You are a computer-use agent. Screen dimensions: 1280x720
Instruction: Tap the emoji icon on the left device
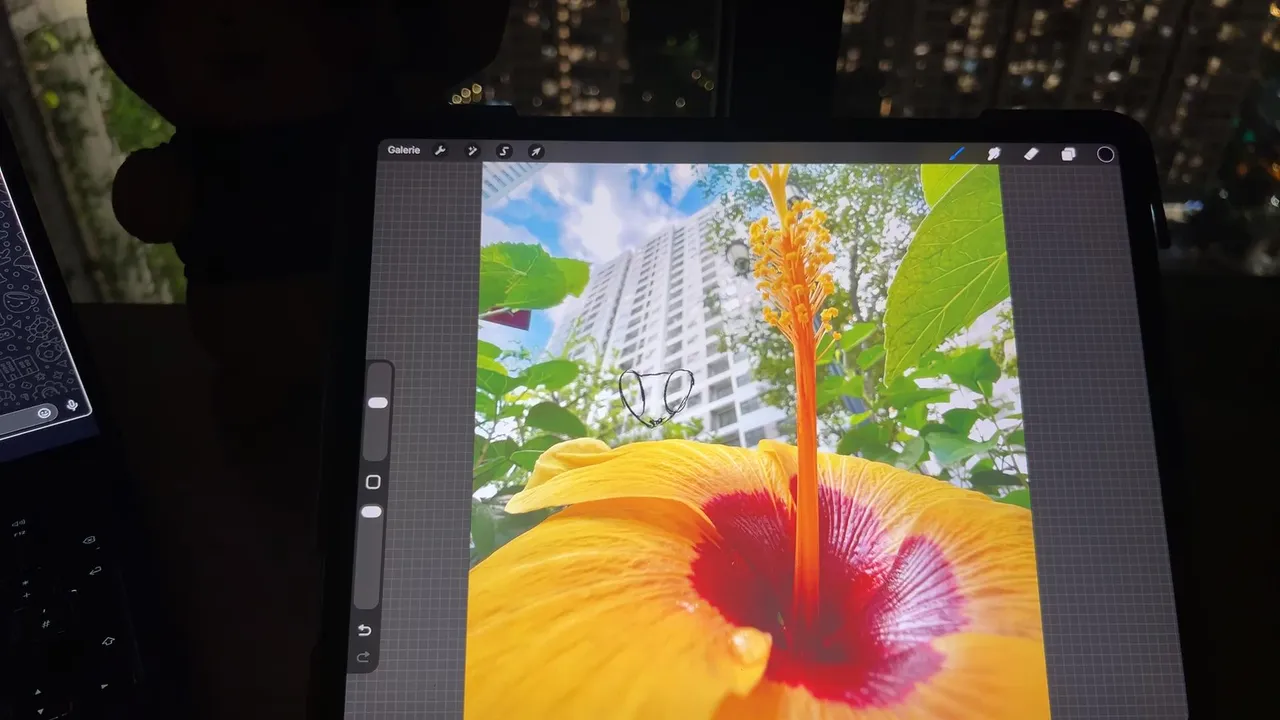(44, 413)
